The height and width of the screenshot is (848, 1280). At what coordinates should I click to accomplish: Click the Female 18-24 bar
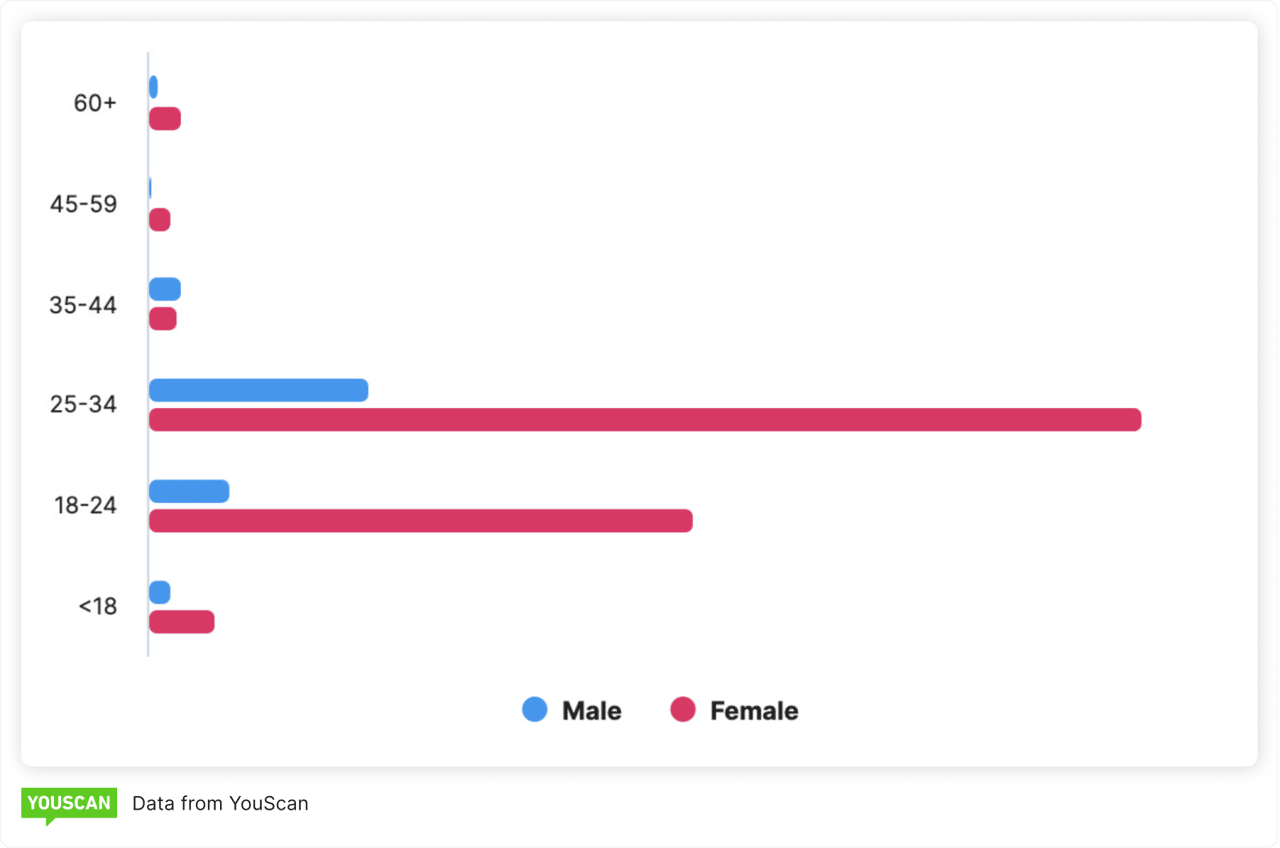[420, 521]
